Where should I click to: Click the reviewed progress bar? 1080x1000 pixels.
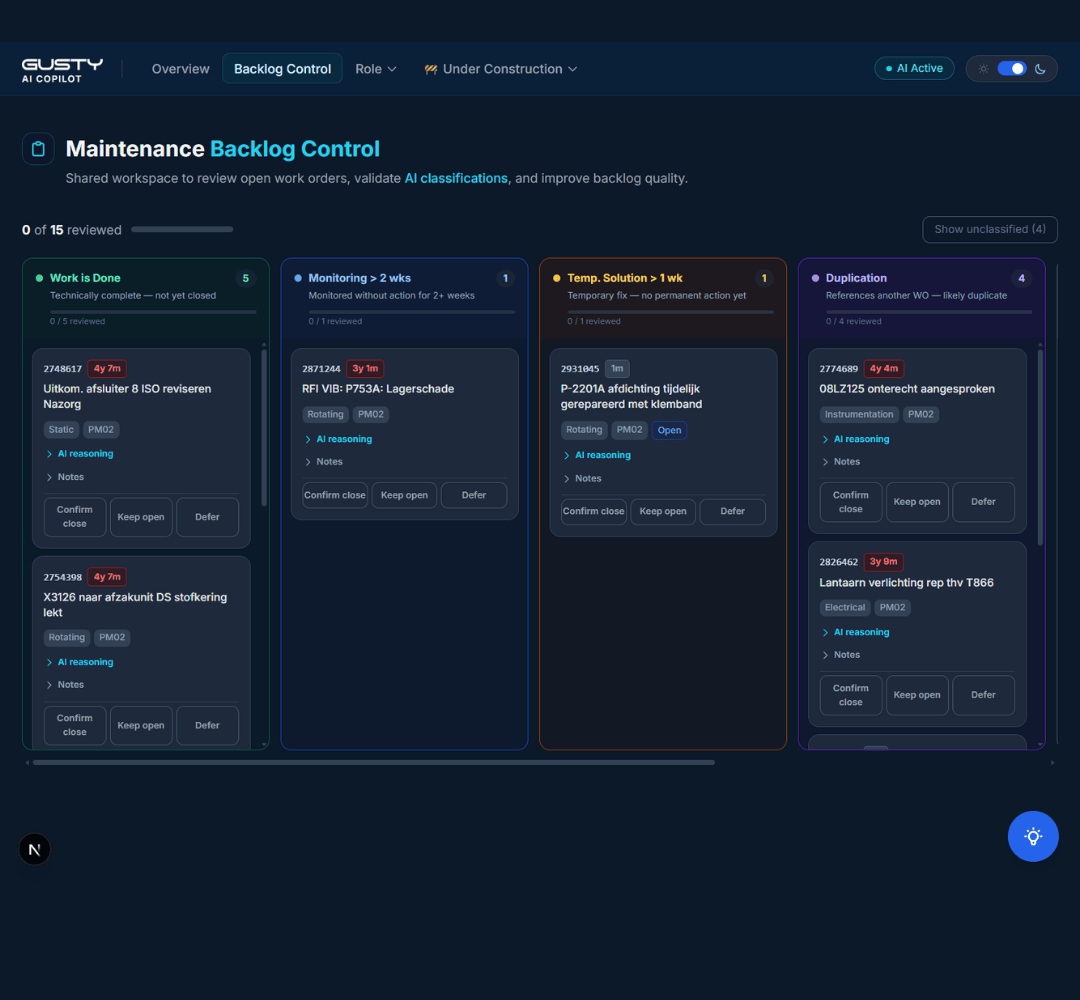click(181, 229)
